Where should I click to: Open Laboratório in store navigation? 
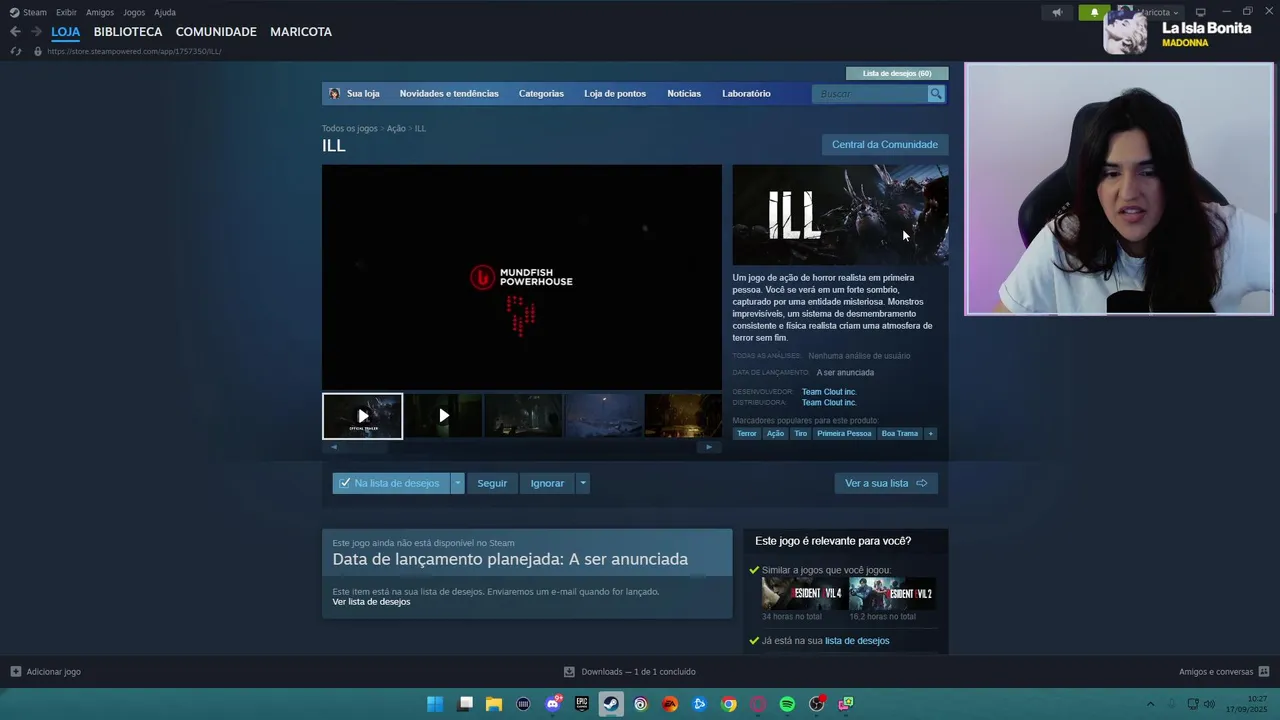pyautogui.click(x=746, y=93)
